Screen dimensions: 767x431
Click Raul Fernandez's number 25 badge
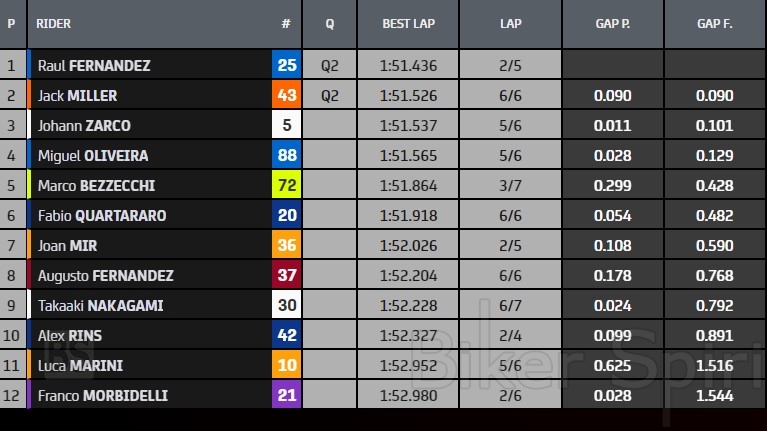[x=287, y=66]
